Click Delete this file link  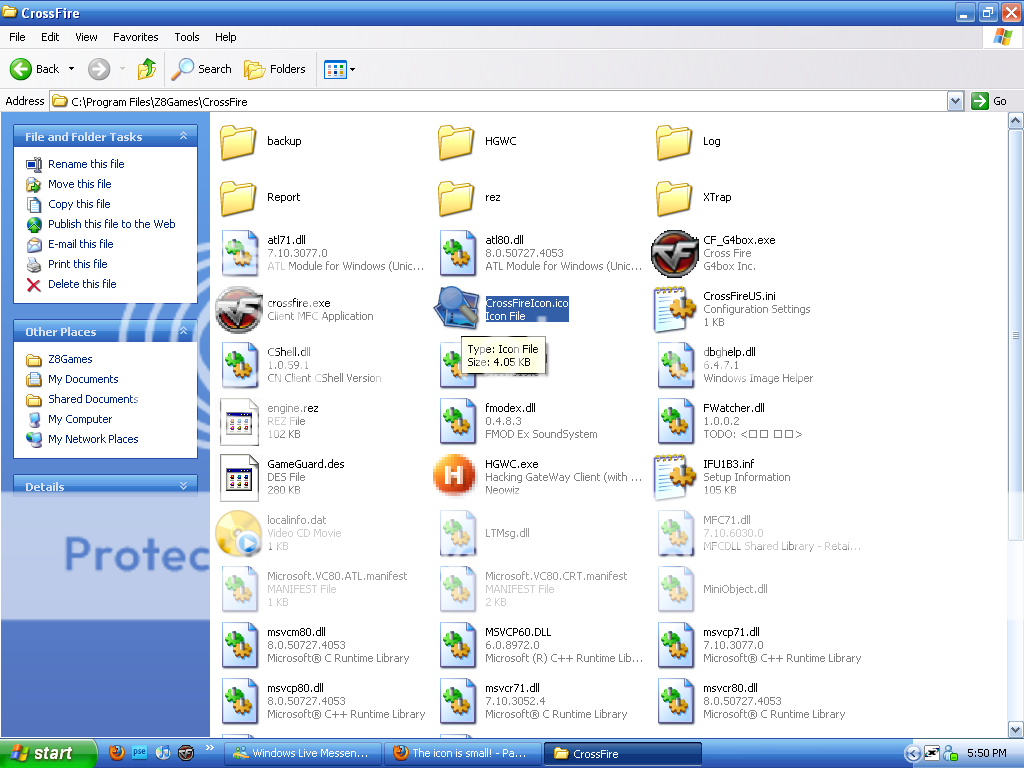[x=81, y=284]
